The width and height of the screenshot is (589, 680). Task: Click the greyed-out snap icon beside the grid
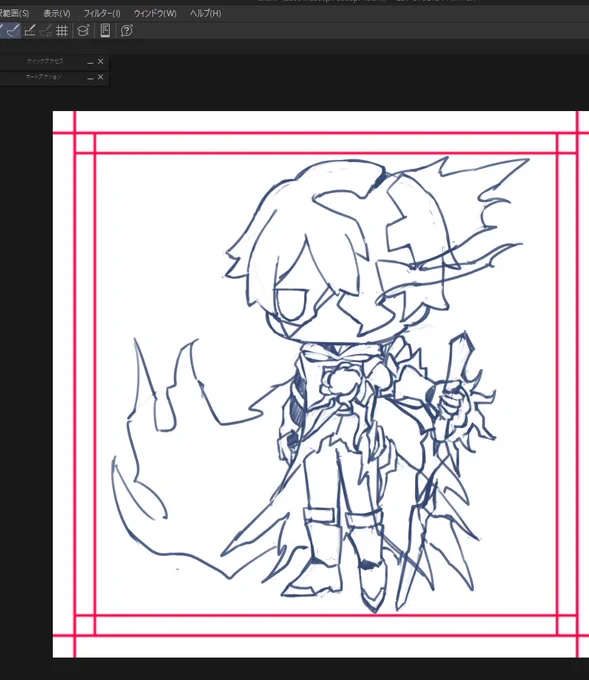tap(46, 30)
